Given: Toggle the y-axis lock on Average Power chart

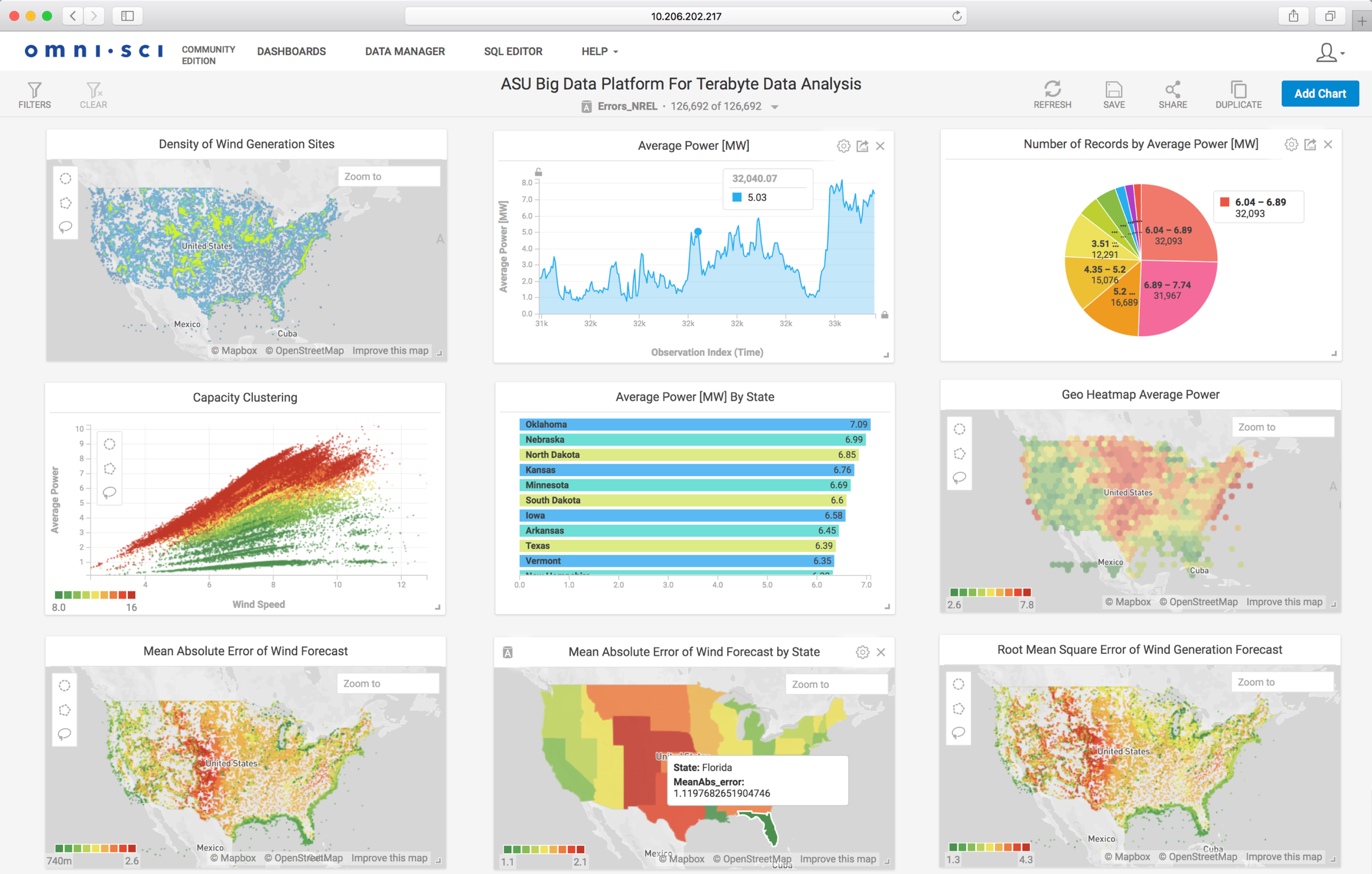Looking at the screenshot, I should point(539,172).
